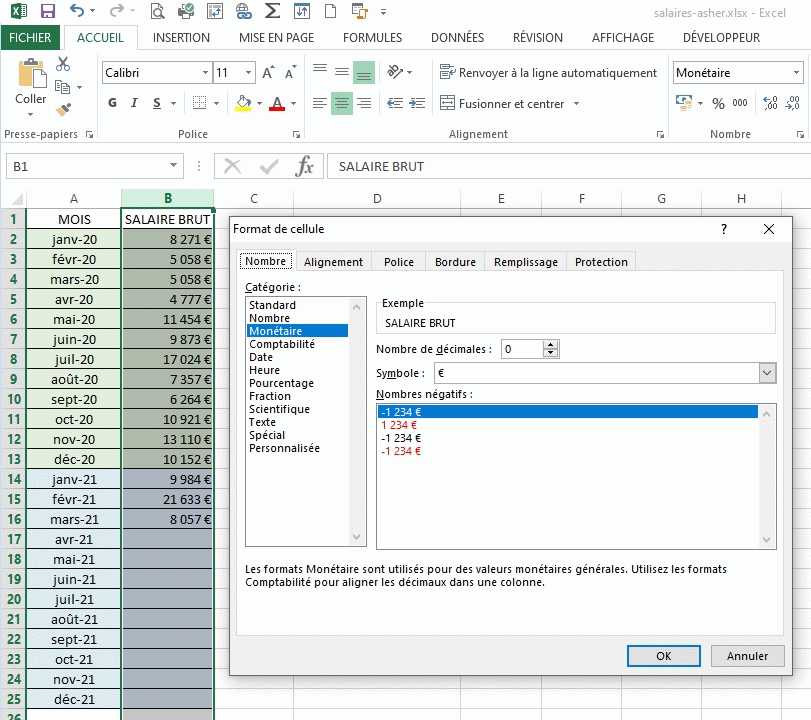Click the AutoSum sigma icon
Screen dimensions: 811x720
(x=271, y=12)
